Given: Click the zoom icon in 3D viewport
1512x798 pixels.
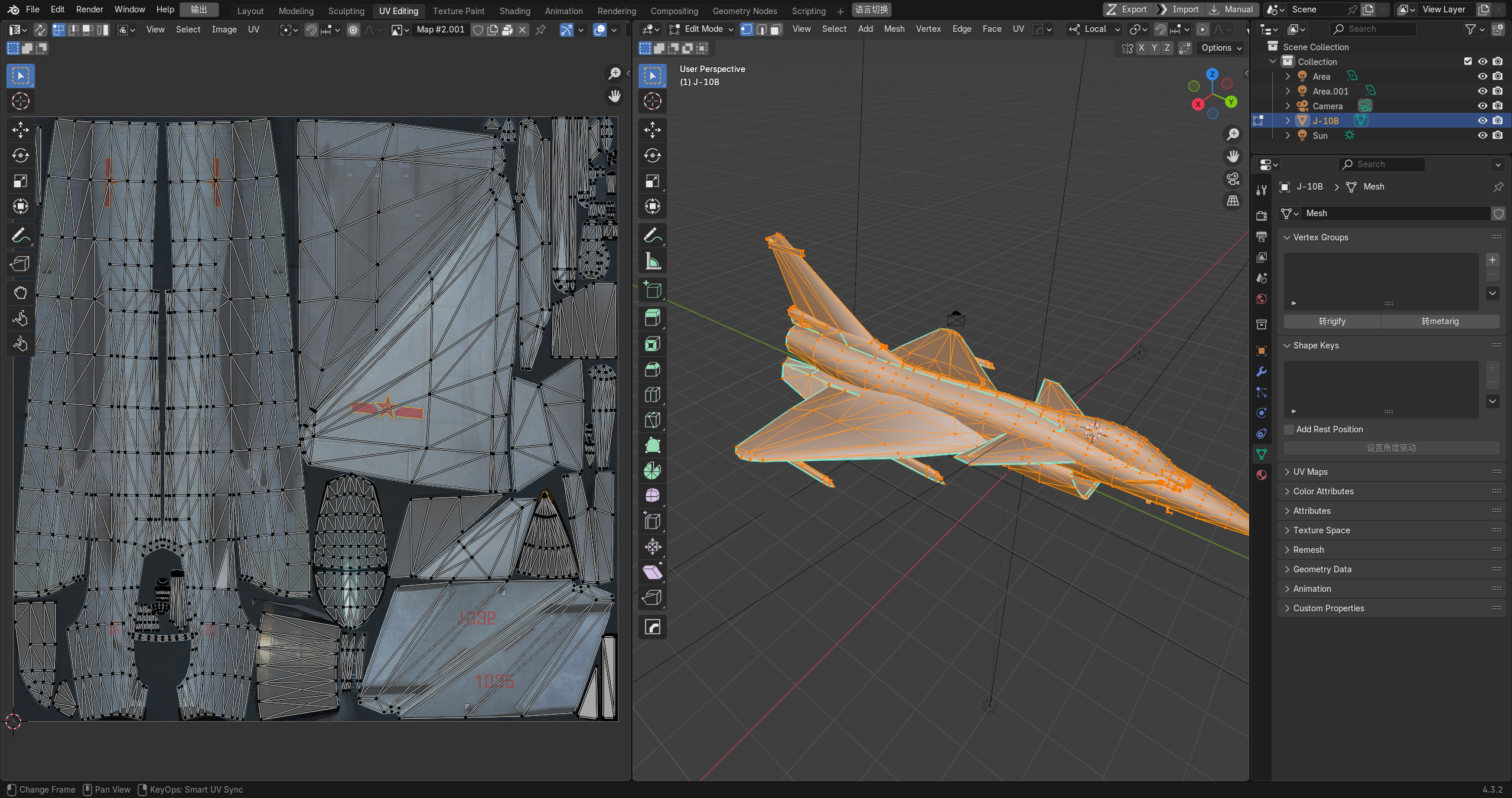Looking at the screenshot, I should [x=1233, y=135].
